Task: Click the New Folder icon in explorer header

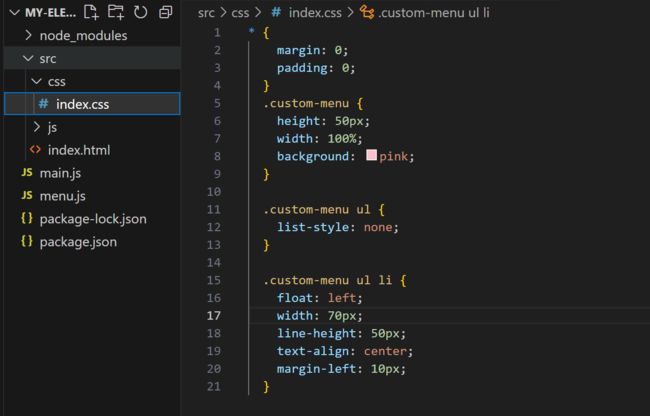Action: coord(116,12)
